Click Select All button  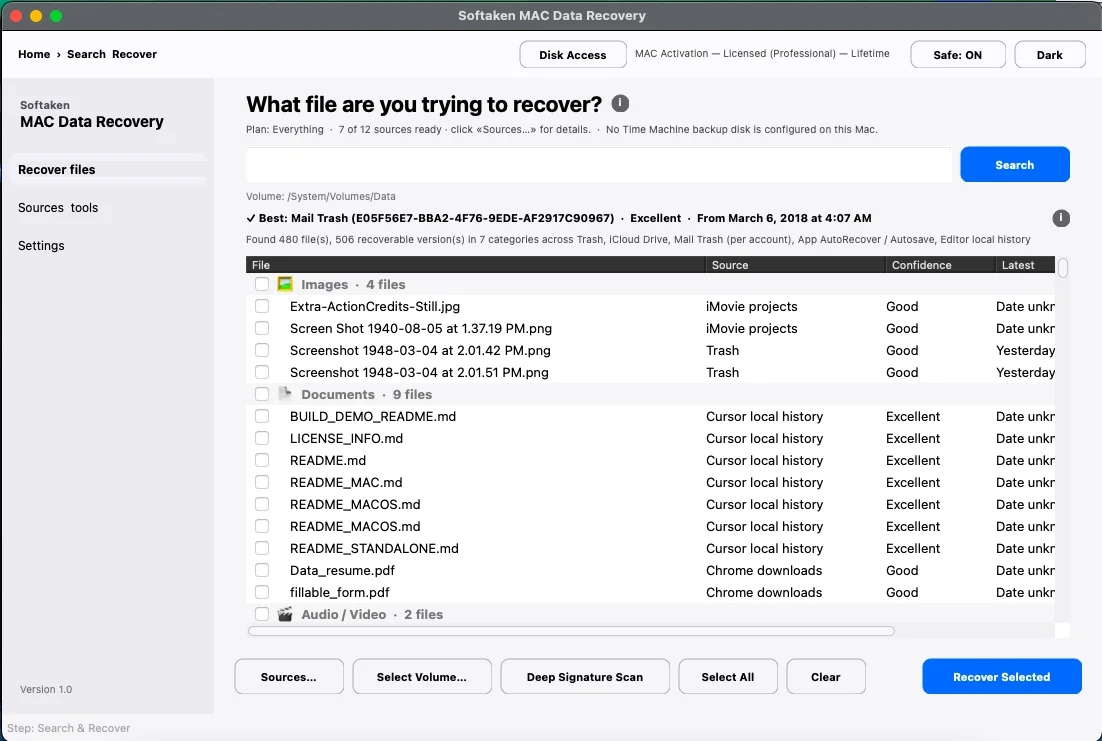727,676
